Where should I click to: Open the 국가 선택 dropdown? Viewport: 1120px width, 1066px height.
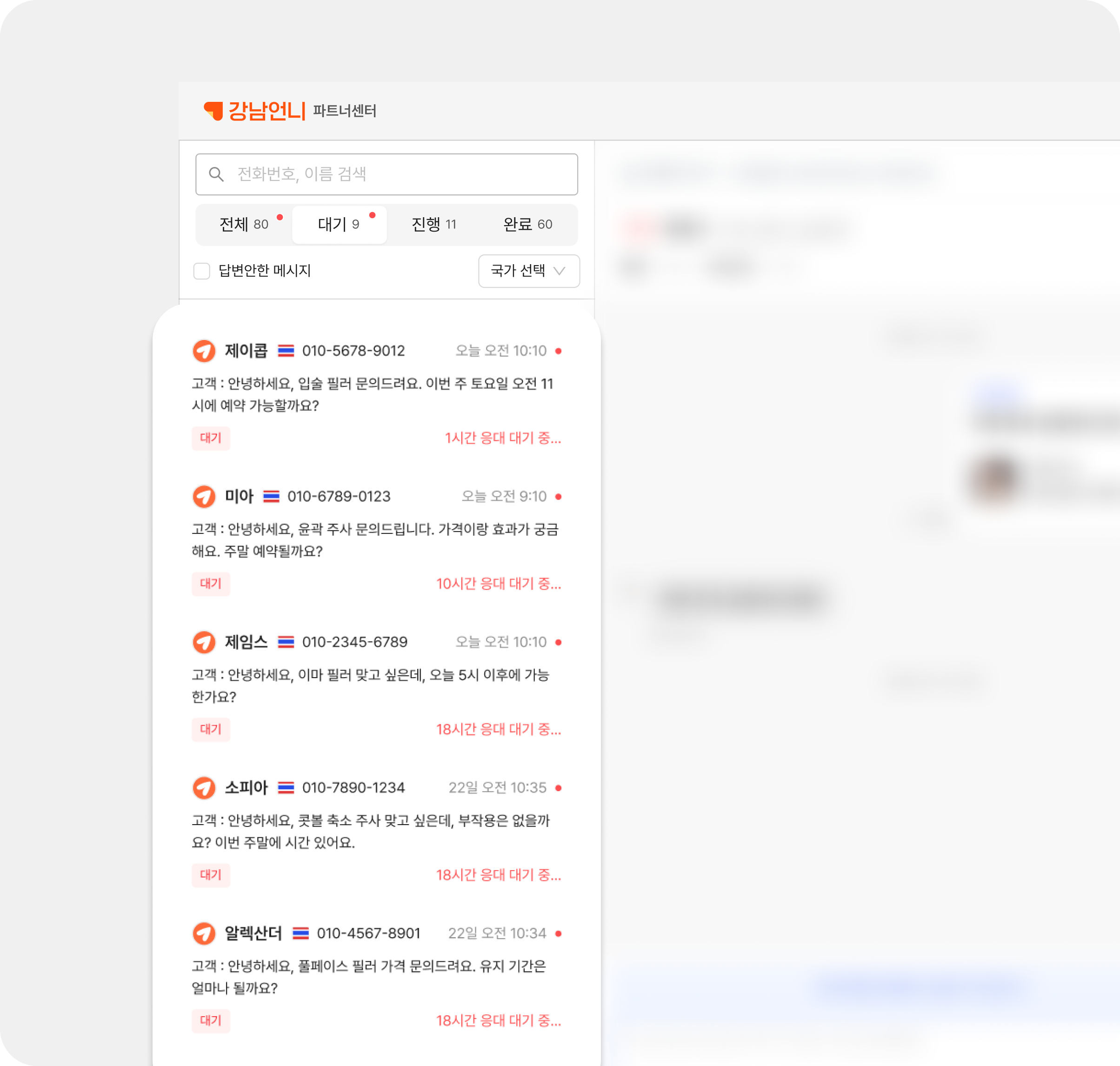[528, 271]
